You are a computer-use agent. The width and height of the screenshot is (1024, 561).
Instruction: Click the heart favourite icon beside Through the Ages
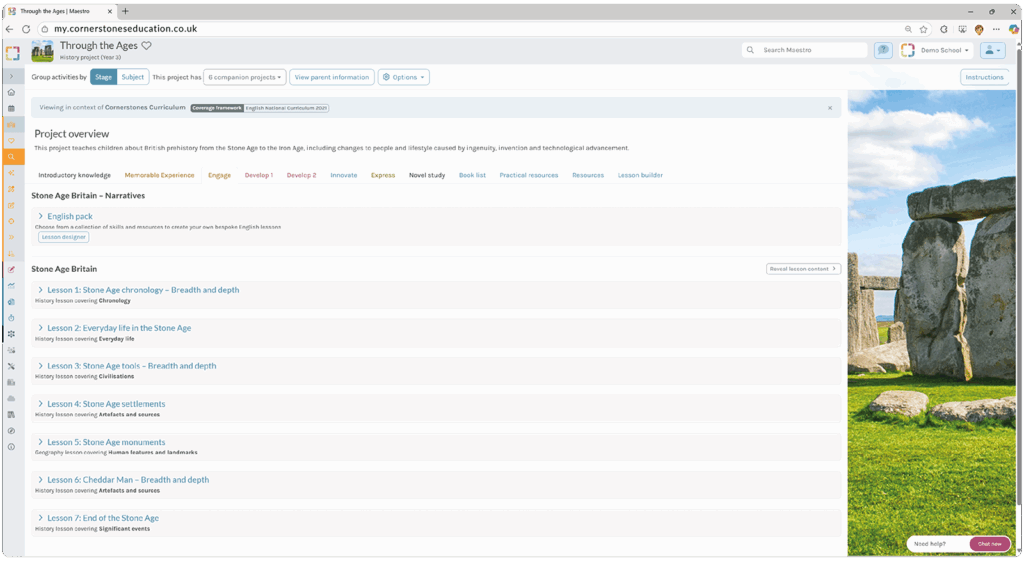146,46
